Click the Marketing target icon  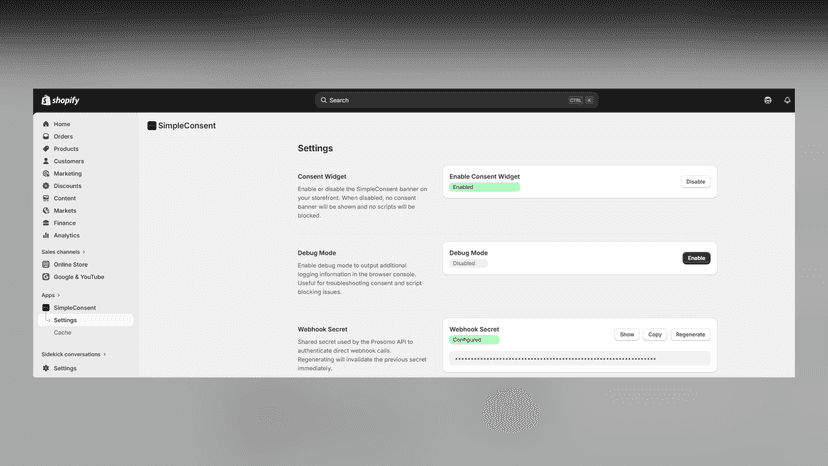click(46, 173)
